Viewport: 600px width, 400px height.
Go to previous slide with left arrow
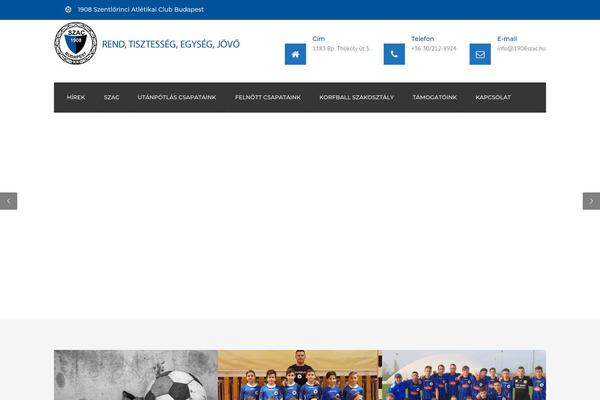pyautogui.click(x=8, y=201)
